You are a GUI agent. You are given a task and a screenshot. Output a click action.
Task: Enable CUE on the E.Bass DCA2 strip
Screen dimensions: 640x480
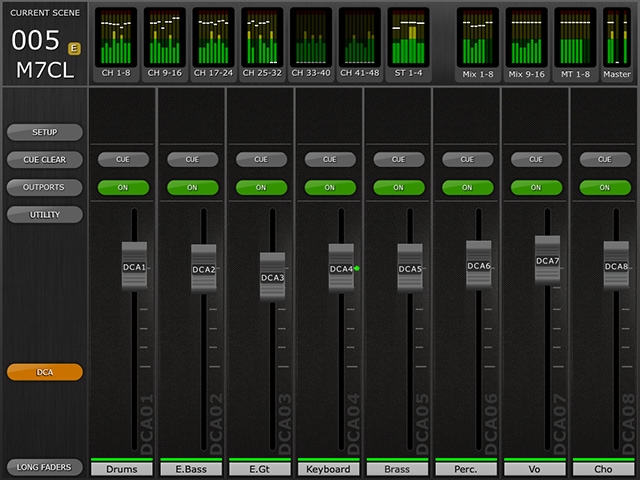192,159
